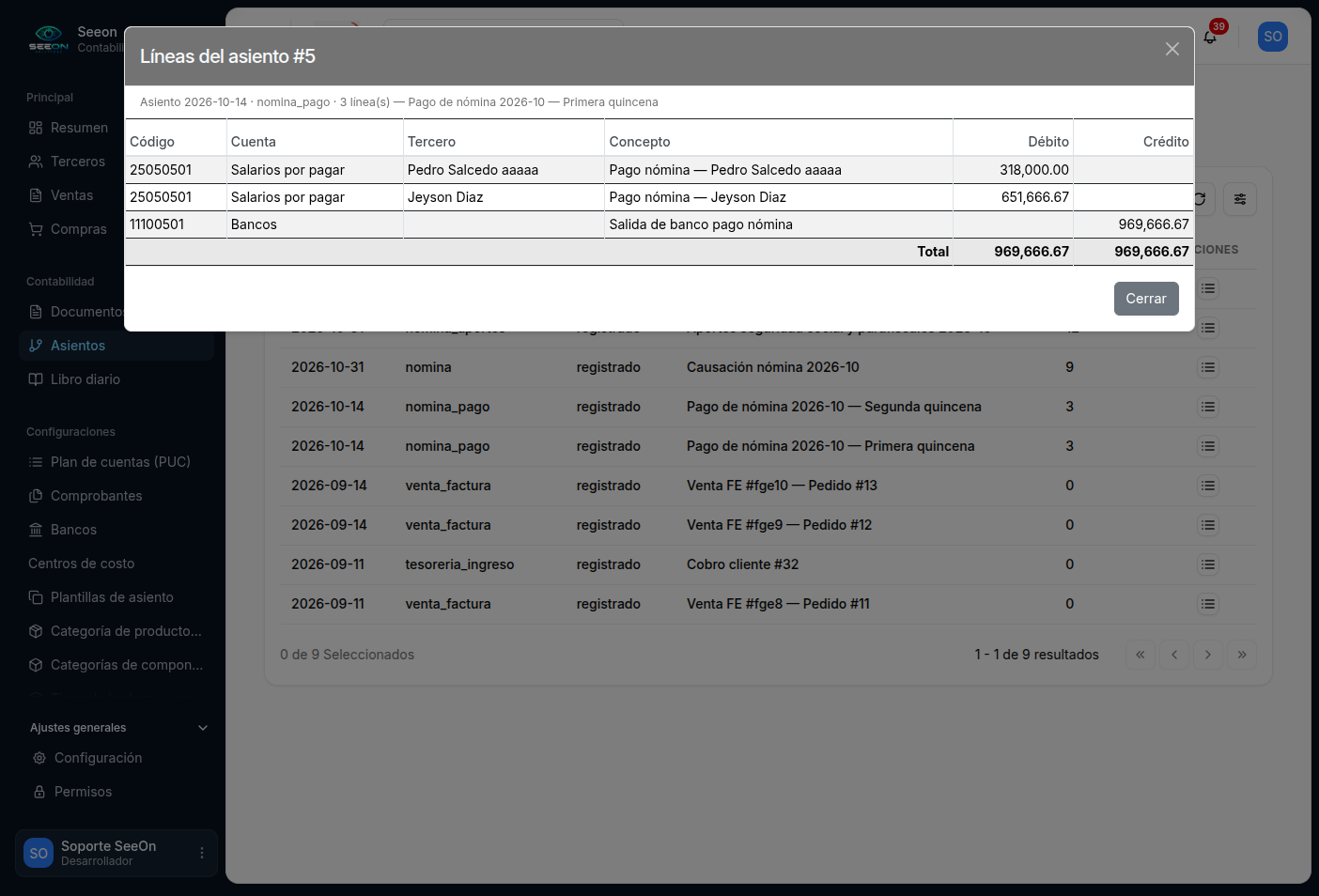Open Categoría de producto item
Image resolution: width=1319 pixels, height=896 pixels.
coord(116,631)
